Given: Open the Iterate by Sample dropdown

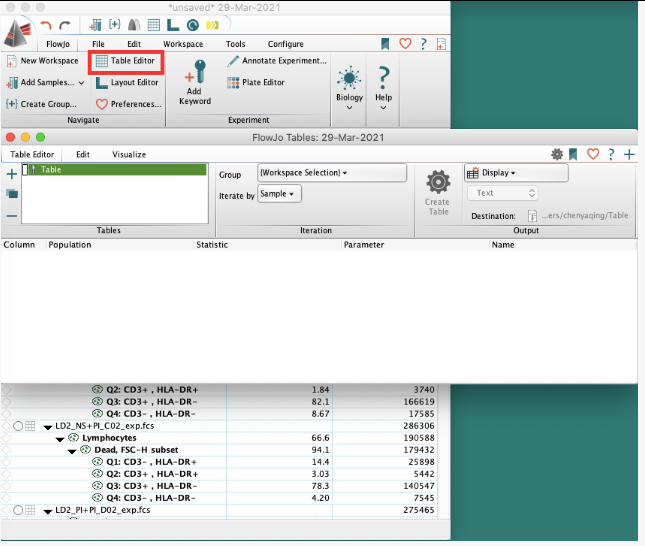Looking at the screenshot, I should 279,194.
